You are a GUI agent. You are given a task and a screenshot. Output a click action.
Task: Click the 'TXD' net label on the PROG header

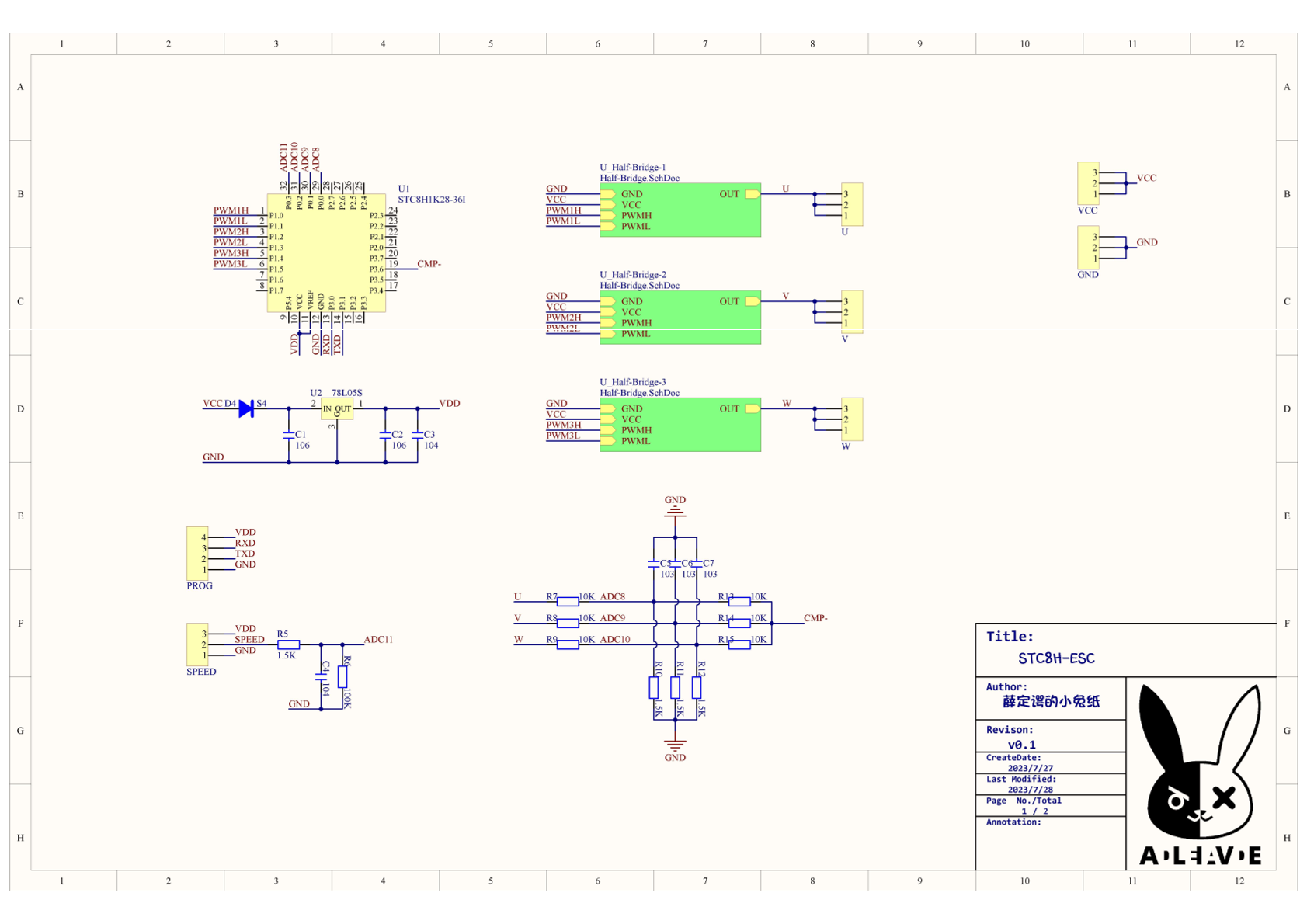coord(245,554)
